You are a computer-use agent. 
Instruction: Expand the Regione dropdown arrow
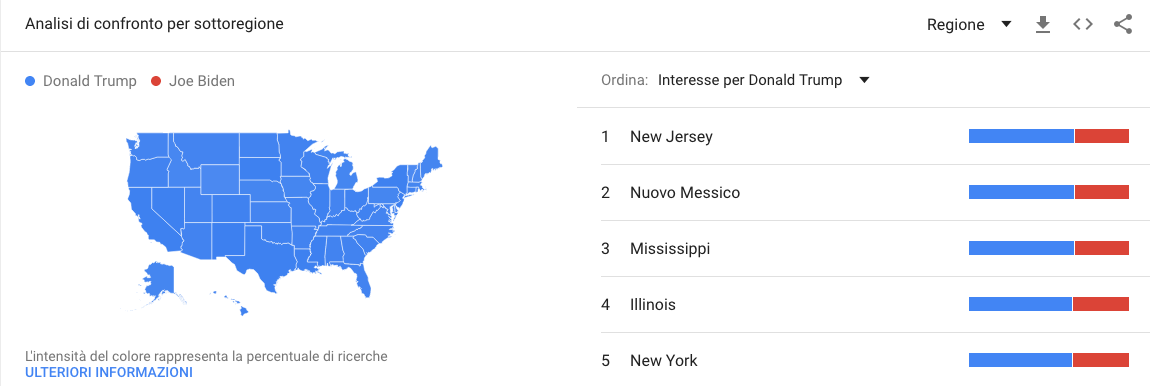(1006, 25)
